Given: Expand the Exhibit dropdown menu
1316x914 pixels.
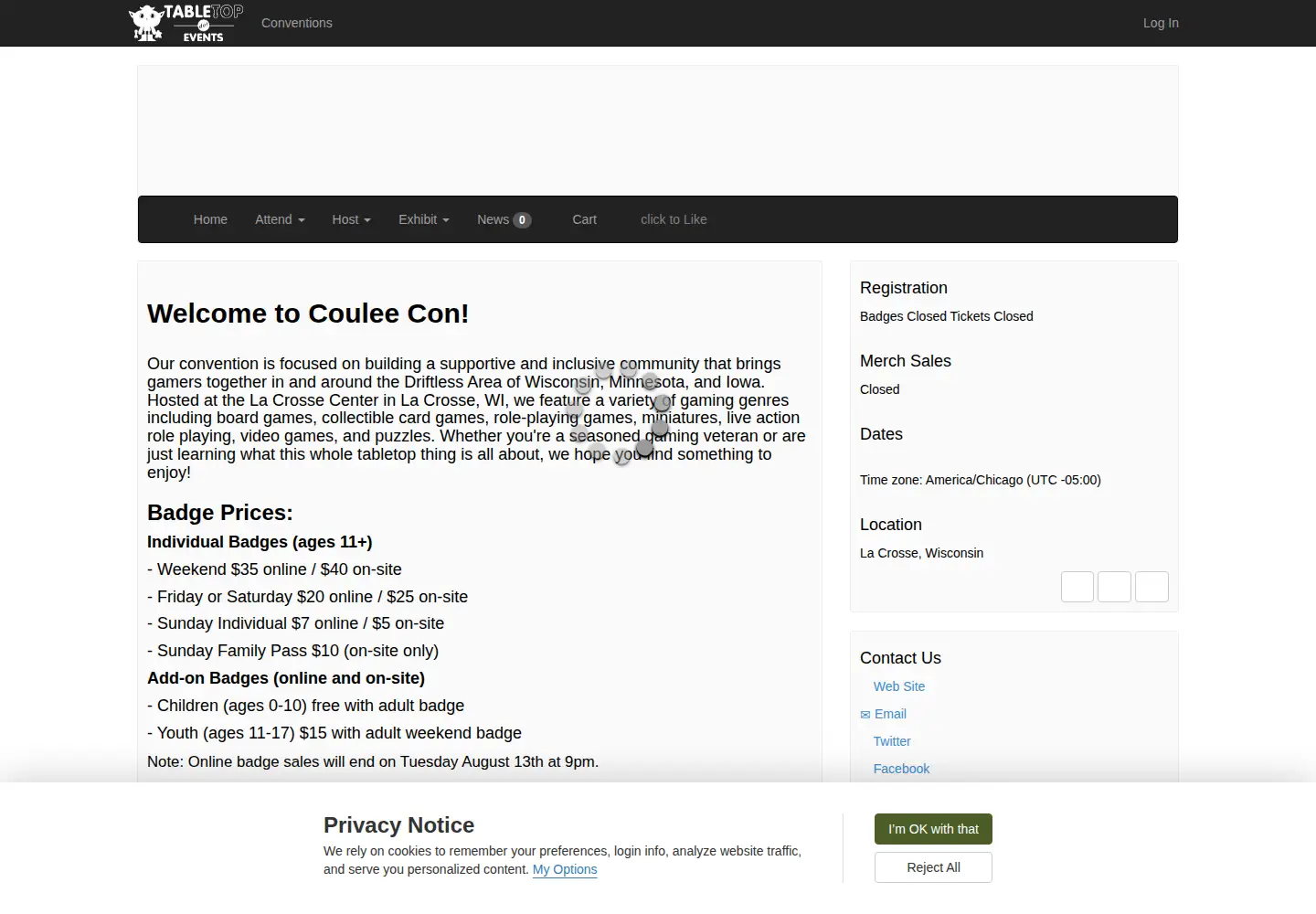Looking at the screenshot, I should pos(424,219).
